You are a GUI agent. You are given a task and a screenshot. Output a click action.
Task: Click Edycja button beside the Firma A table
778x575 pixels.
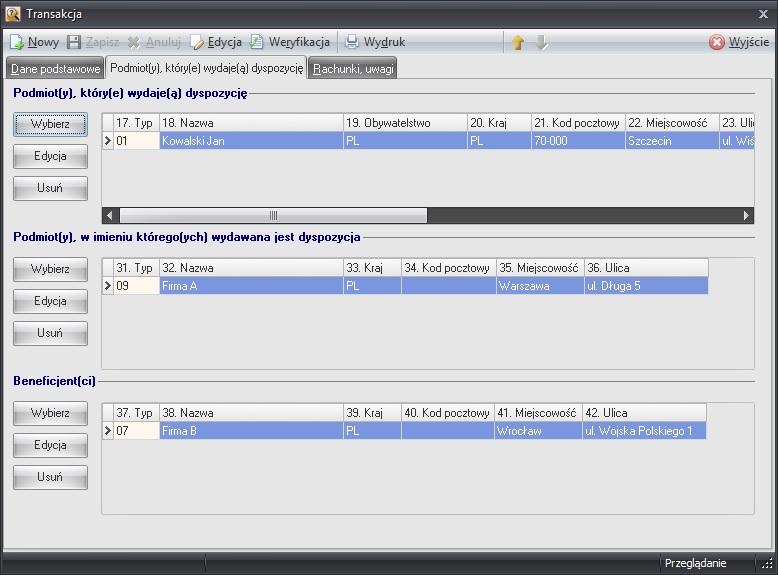(50, 301)
